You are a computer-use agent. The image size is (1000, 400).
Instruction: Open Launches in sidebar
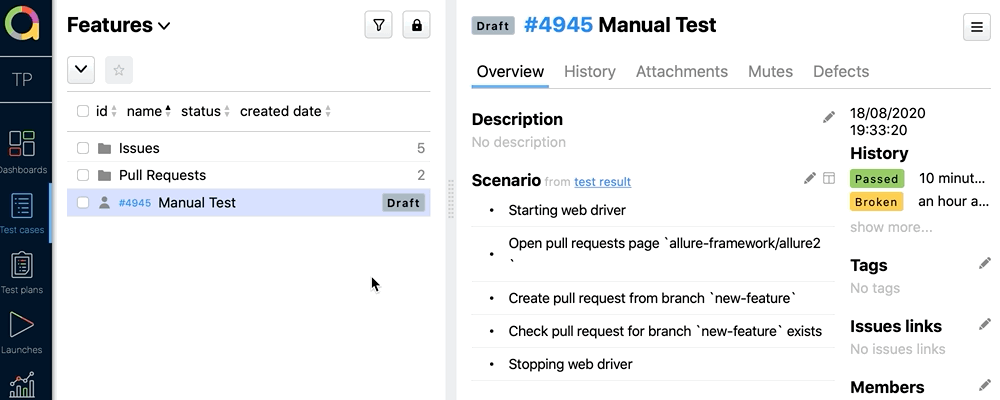tap(22, 332)
